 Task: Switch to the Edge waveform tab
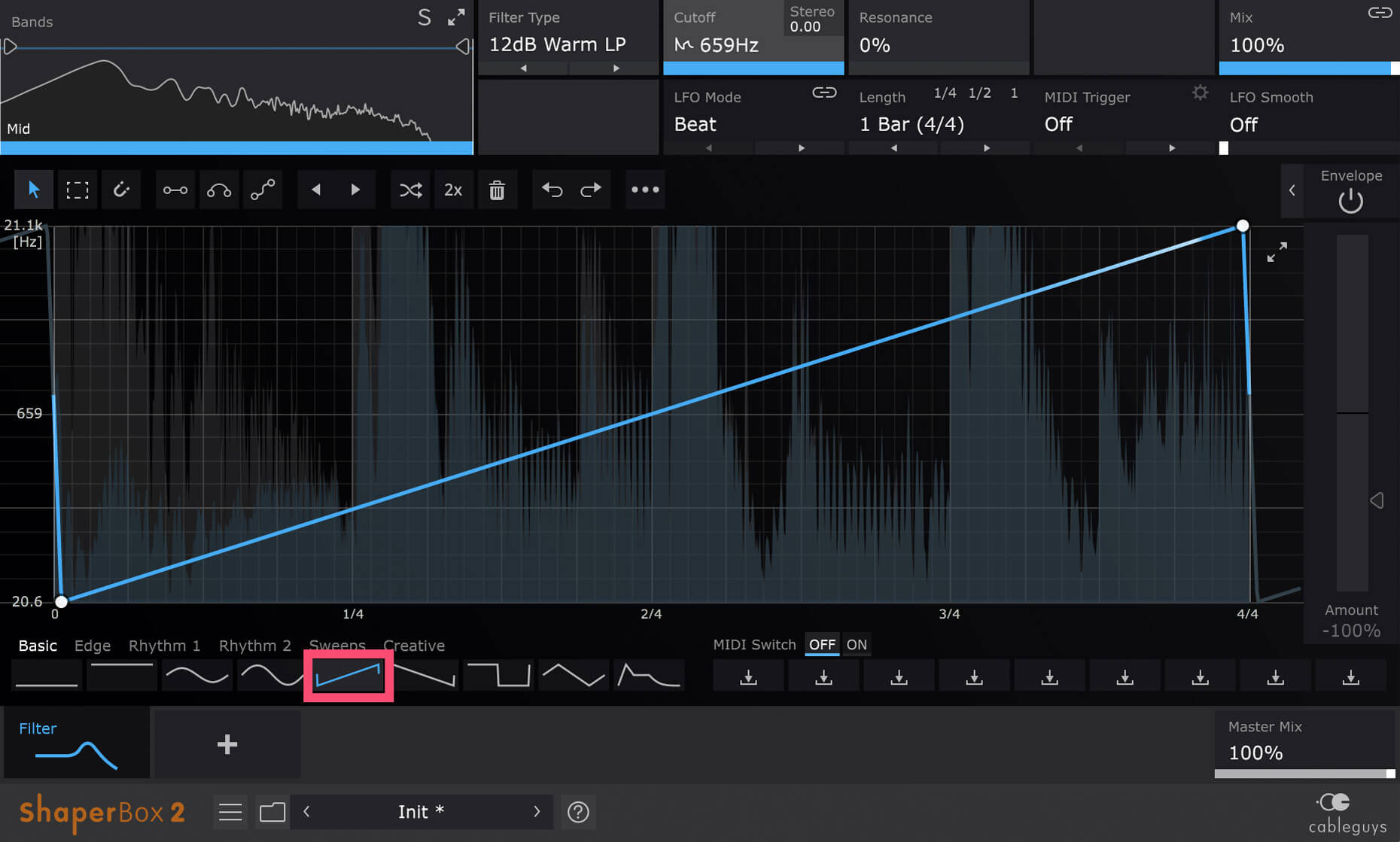93,646
